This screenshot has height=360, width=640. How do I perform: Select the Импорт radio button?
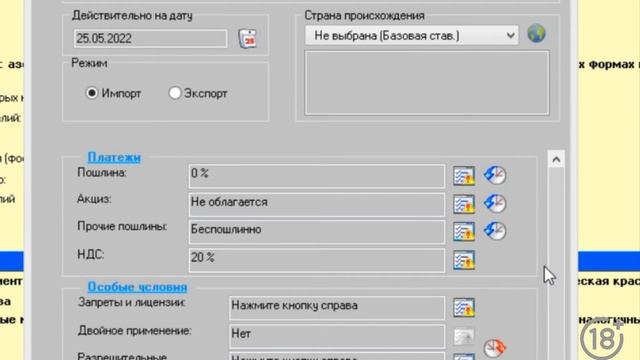[x=92, y=93]
